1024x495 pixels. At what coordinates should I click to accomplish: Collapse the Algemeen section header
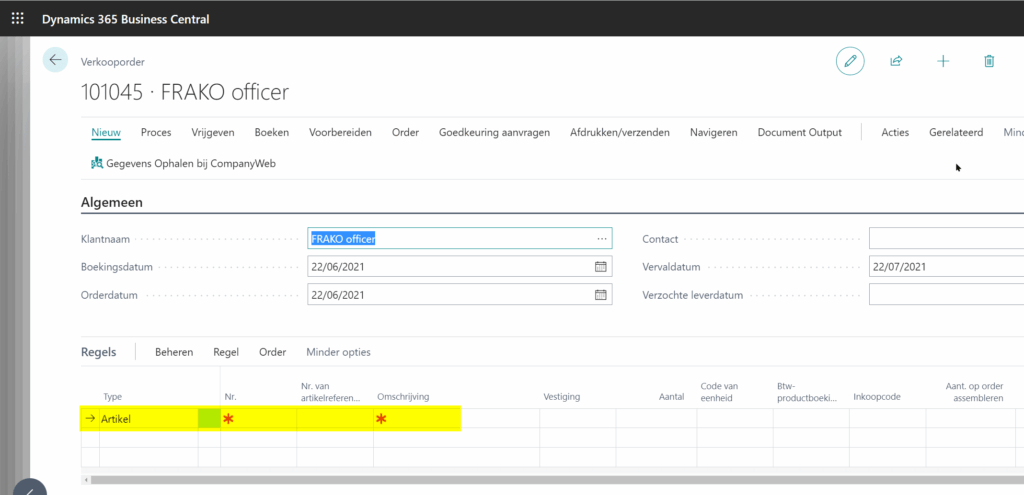(111, 202)
